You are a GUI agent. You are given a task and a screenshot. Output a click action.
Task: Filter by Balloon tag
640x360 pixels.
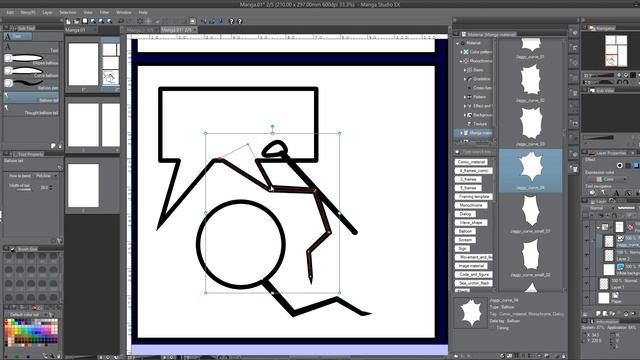(x=465, y=231)
